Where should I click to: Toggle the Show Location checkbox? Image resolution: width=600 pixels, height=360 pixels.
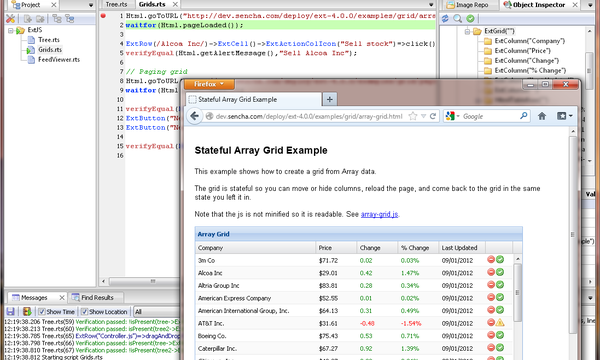tap(85, 312)
